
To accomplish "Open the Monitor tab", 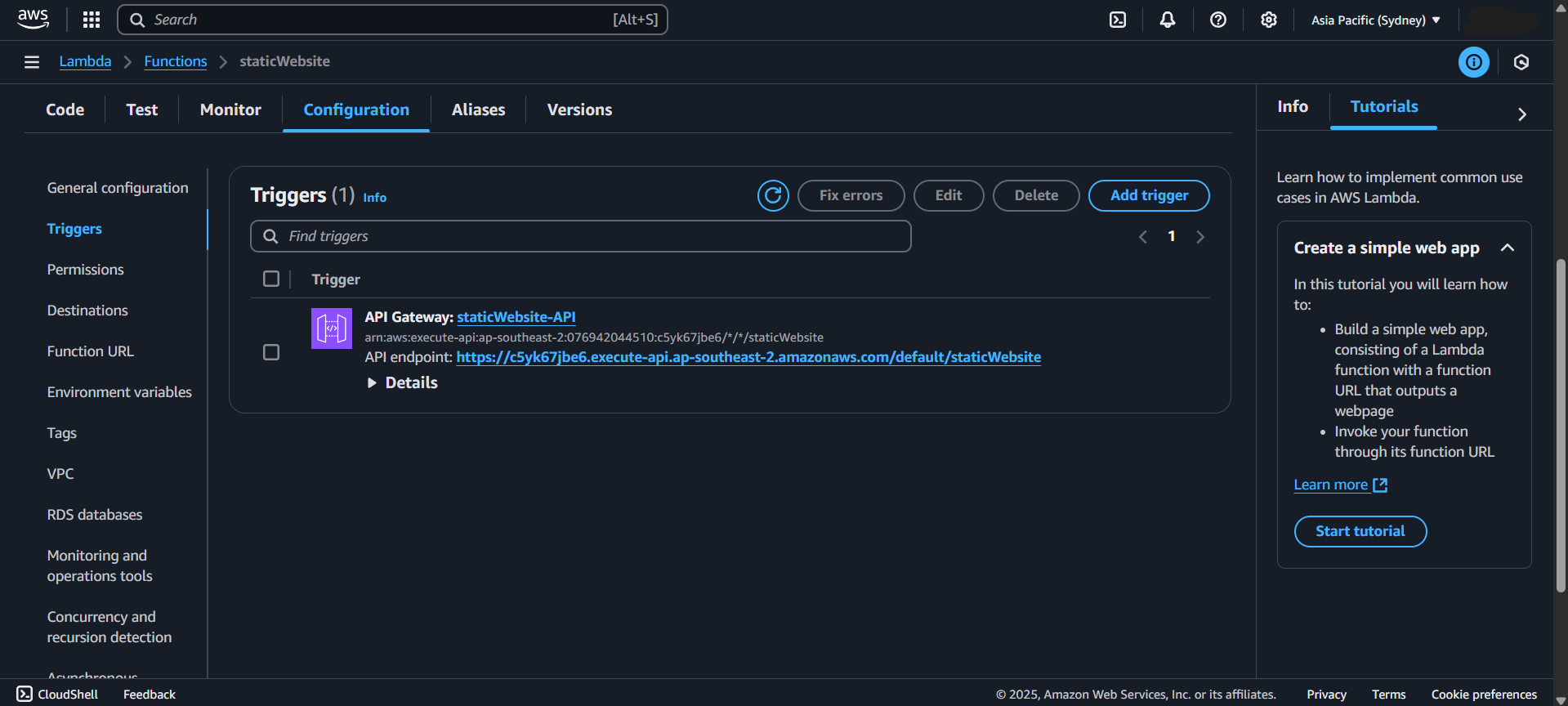I will tap(230, 109).
